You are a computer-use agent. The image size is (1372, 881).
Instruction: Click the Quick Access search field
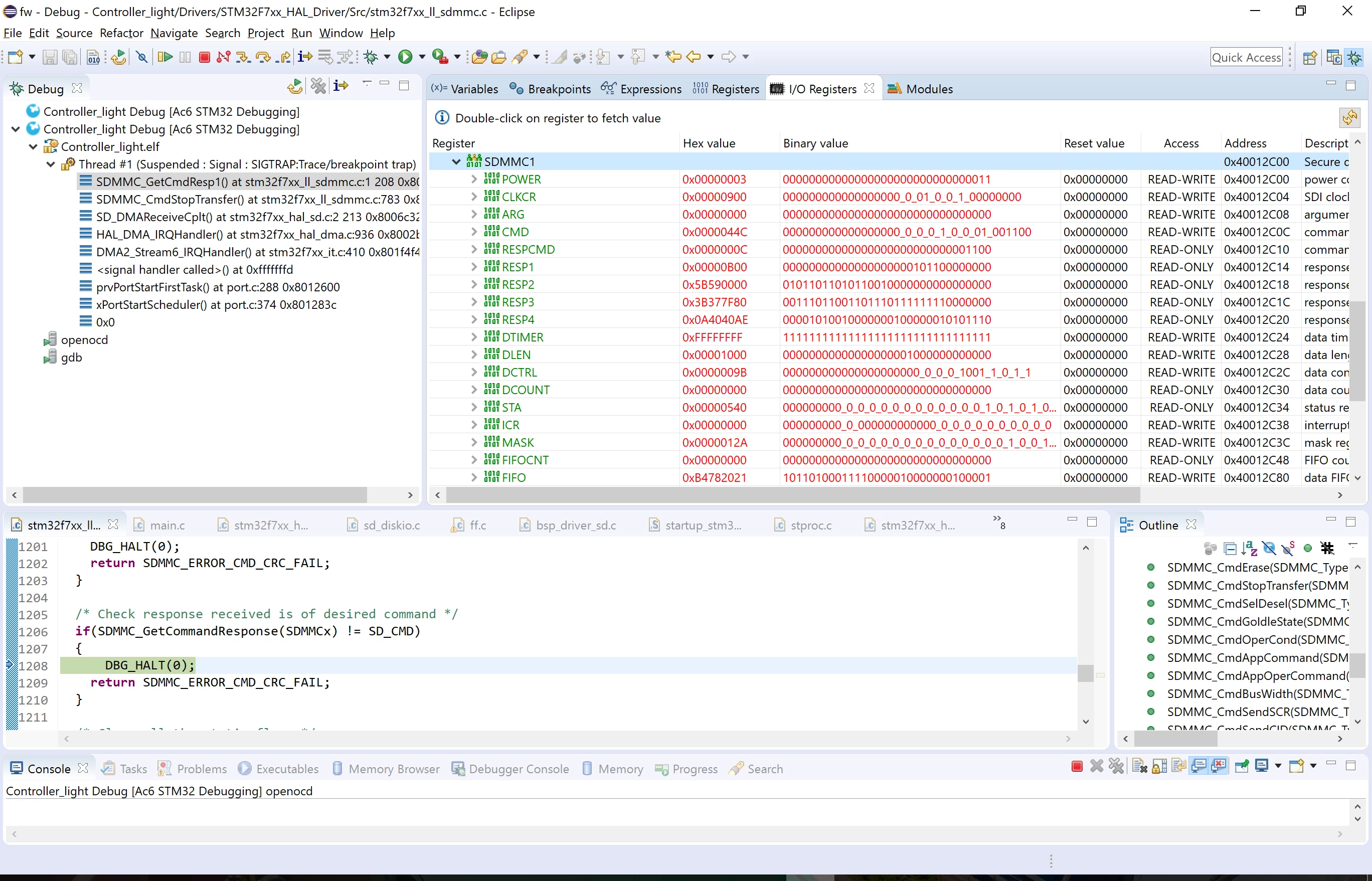point(1247,57)
